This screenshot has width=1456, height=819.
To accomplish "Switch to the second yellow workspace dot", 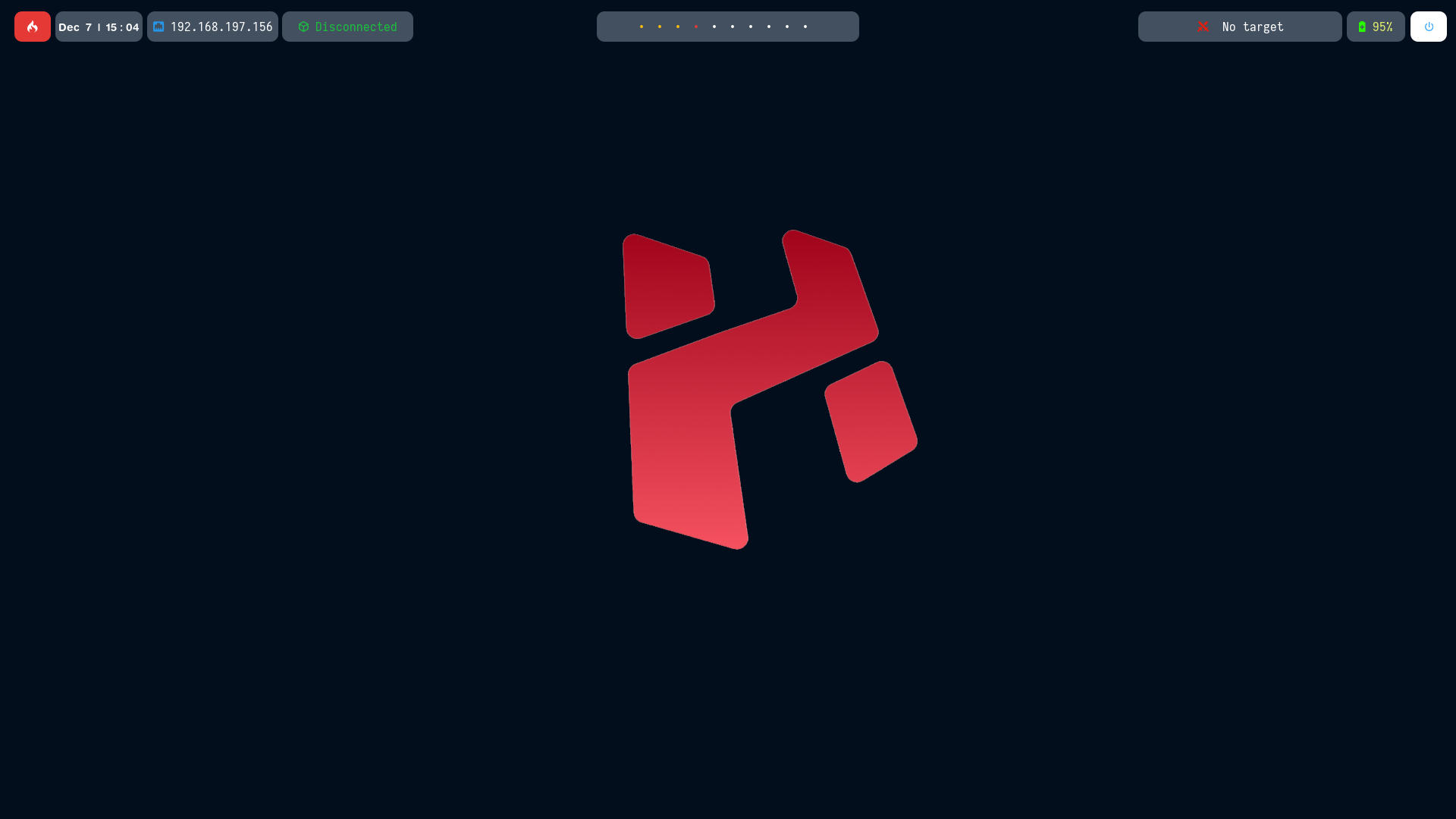I will (660, 27).
